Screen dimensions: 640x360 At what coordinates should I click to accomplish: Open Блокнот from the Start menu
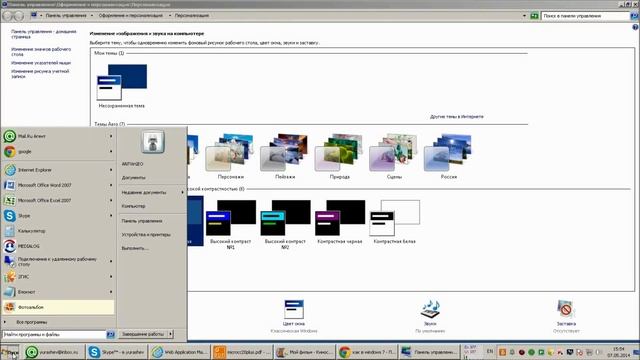[58, 292]
